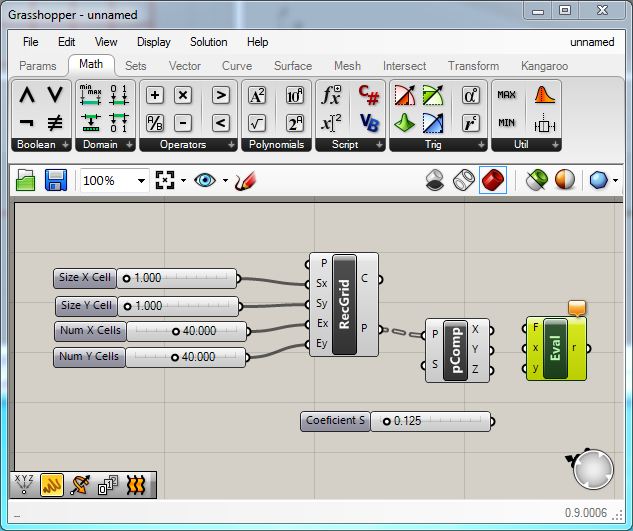
Task: Open the zoom extents dropdown arrow
Action: tap(183, 180)
